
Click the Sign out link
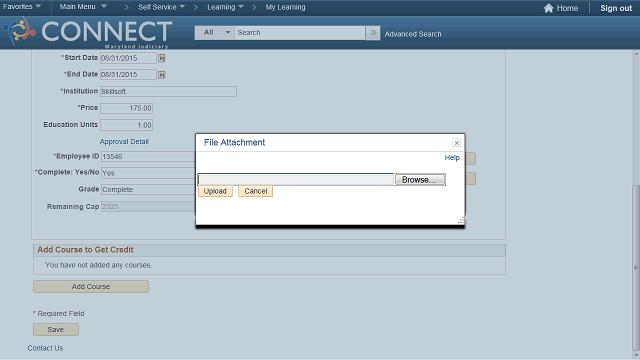[x=616, y=8]
